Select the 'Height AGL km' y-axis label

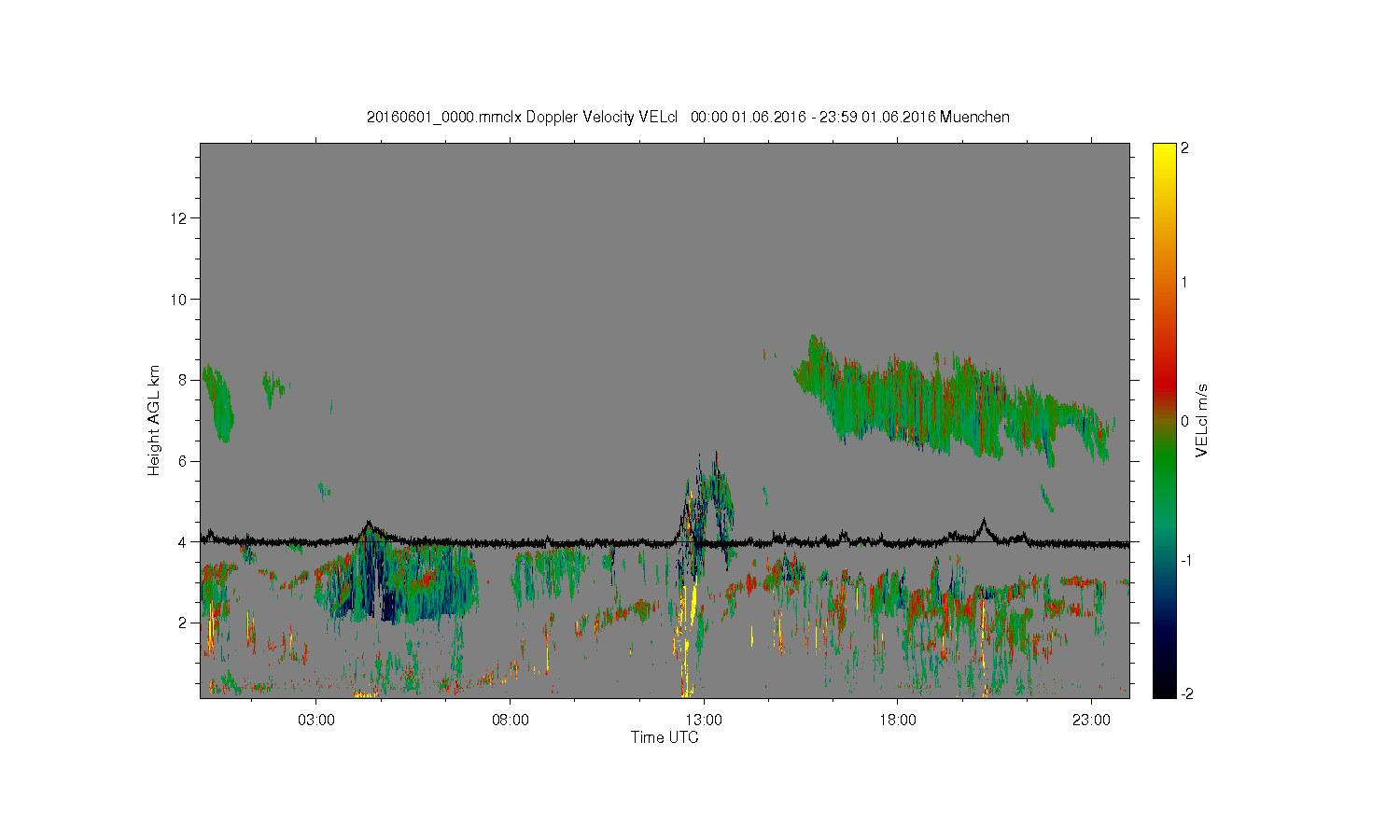[x=154, y=420]
